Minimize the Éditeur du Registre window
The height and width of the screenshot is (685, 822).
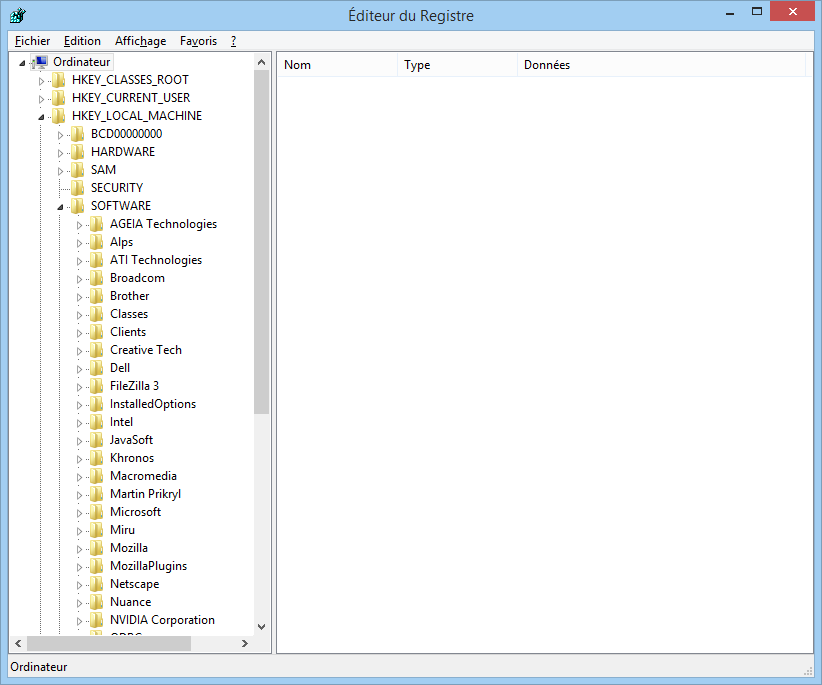729,13
